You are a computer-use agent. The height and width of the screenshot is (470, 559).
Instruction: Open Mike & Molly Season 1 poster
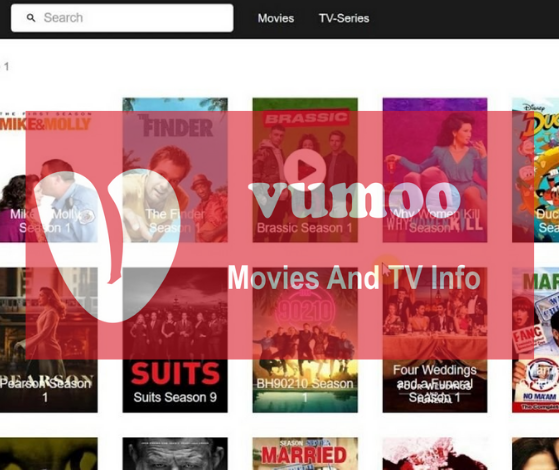pos(48,170)
